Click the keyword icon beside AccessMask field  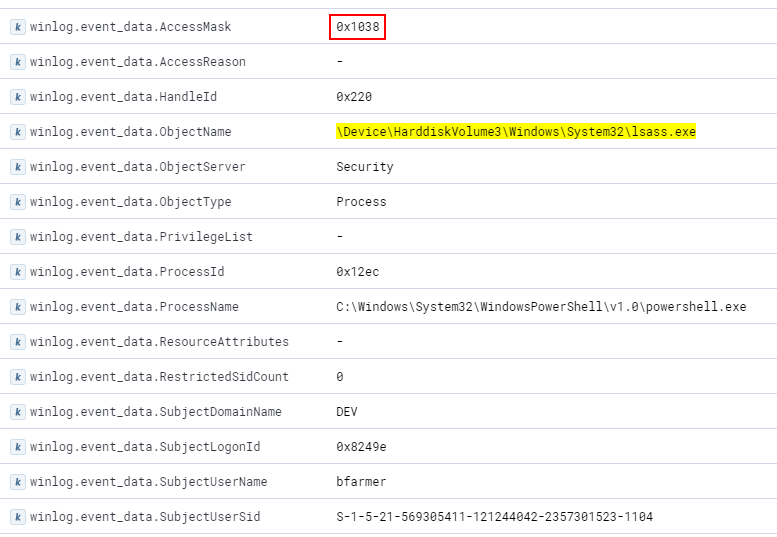(x=17, y=27)
